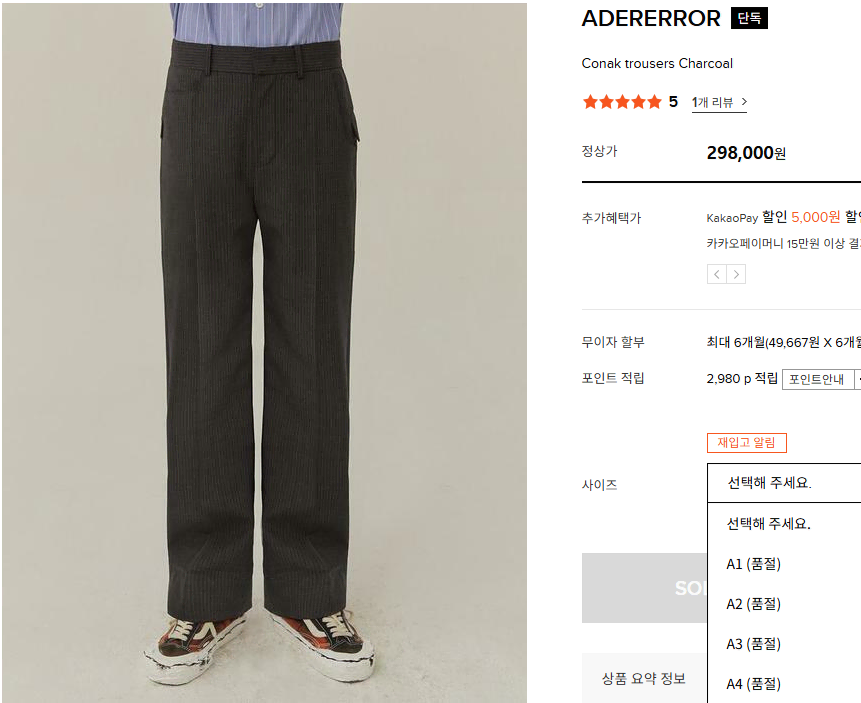Click the chevron next to 1개 리뷰
Image resolution: width=861 pixels, height=703 pixels.
744,102
